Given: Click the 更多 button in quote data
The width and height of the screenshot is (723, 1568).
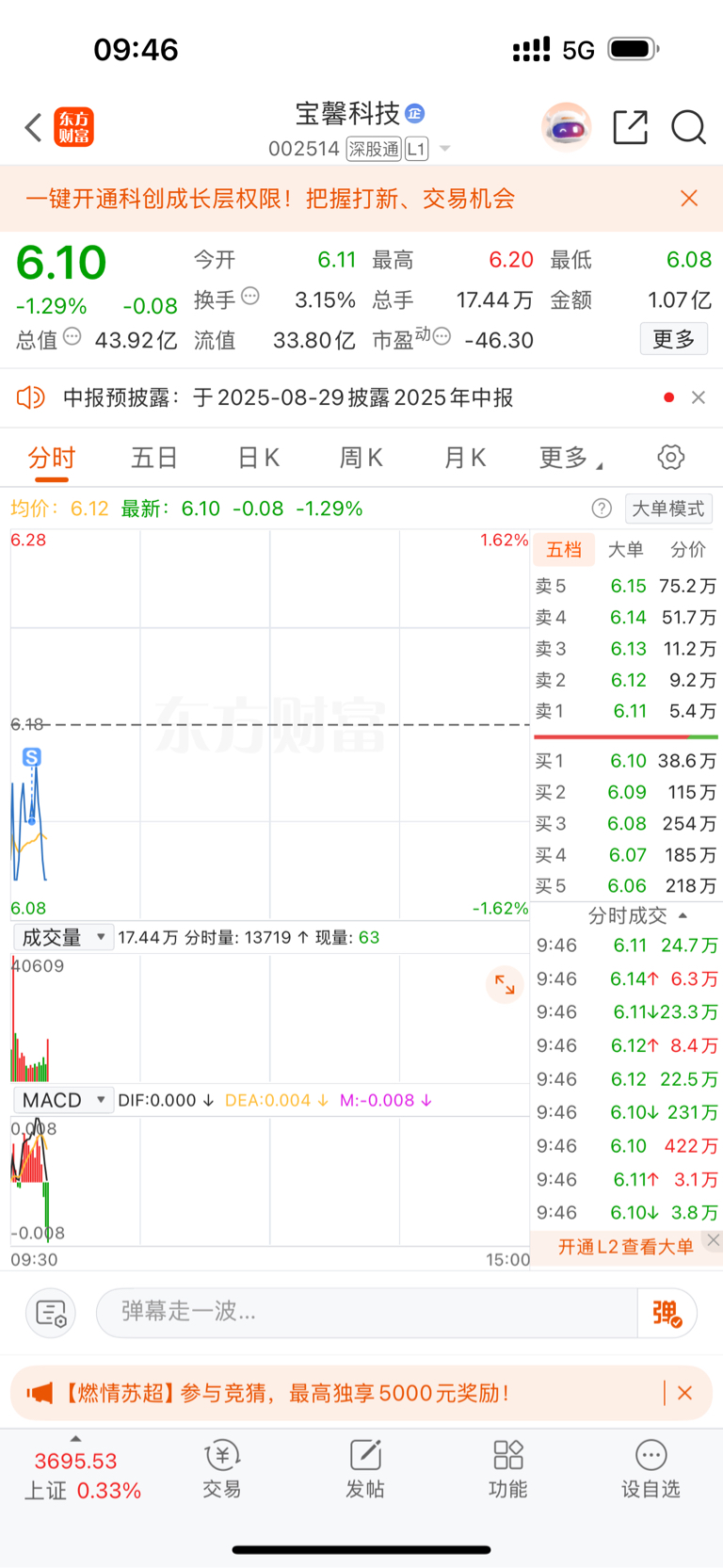Looking at the screenshot, I should (674, 339).
